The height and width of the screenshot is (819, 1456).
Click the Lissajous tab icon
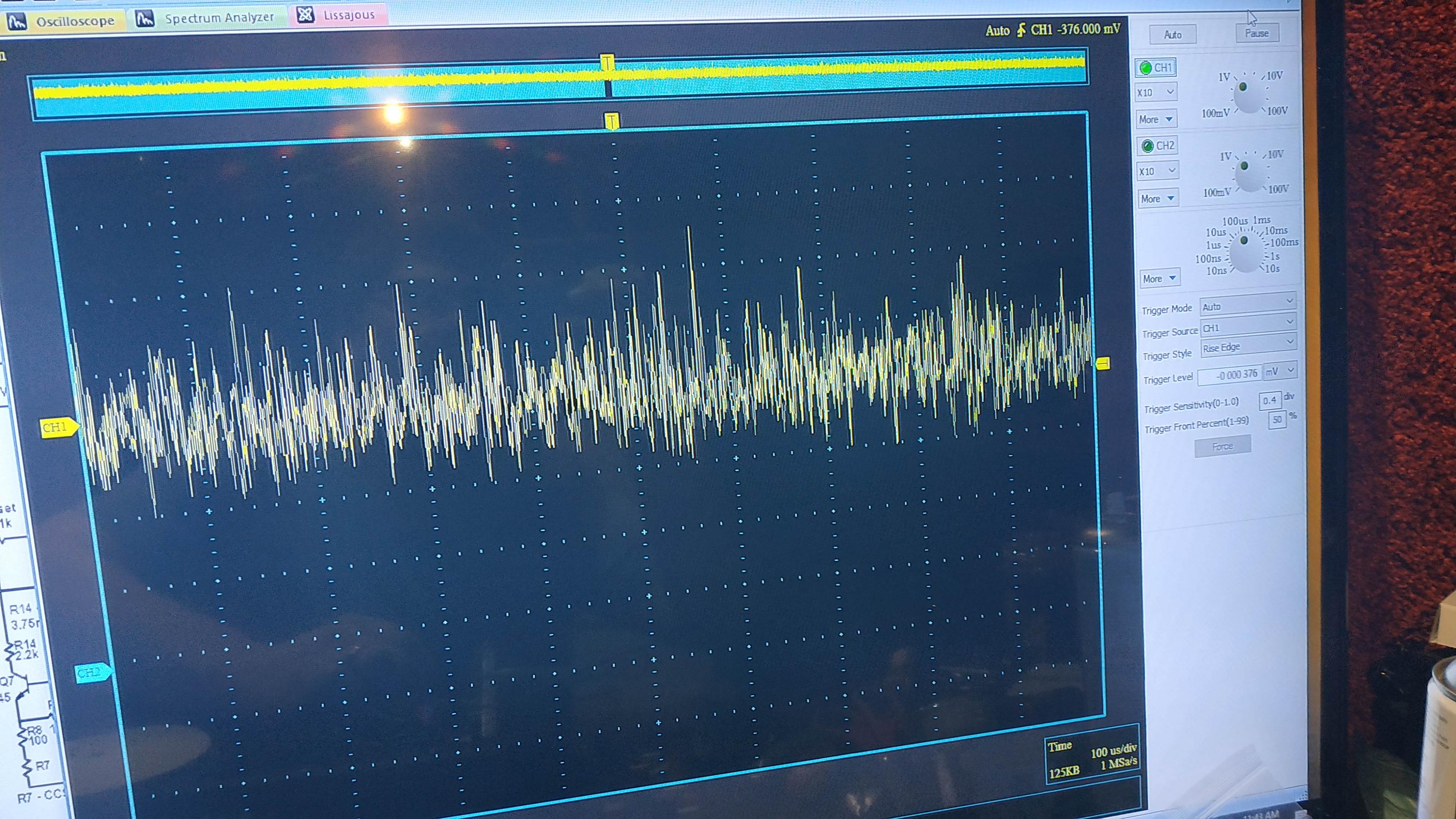tap(305, 15)
